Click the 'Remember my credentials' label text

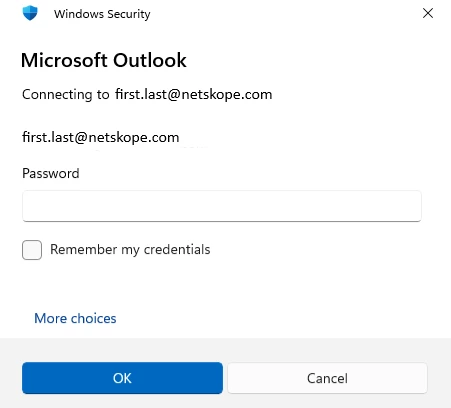pyautogui.click(x=130, y=250)
